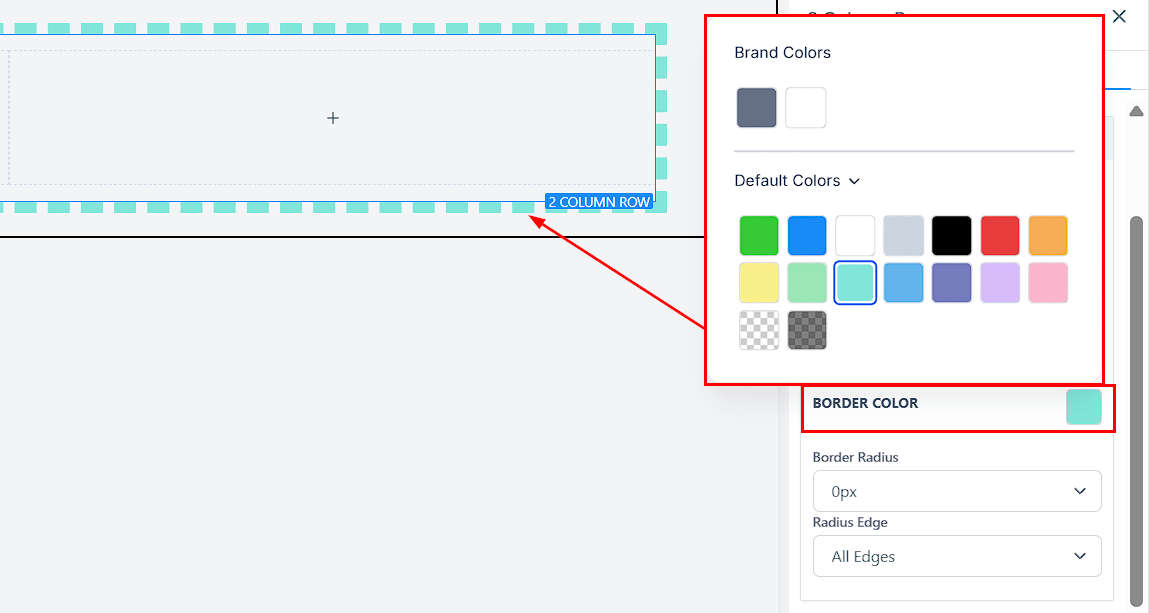Image resolution: width=1149 pixels, height=613 pixels.
Task: Open the Radius Edge dropdown
Action: [957, 556]
